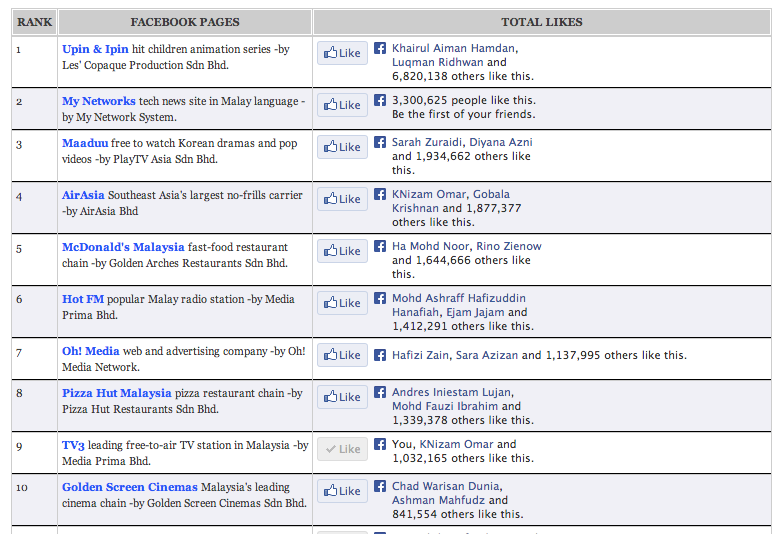Open KNizam Omar's profile in TV3 row
The image size is (782, 534).
coord(456,444)
